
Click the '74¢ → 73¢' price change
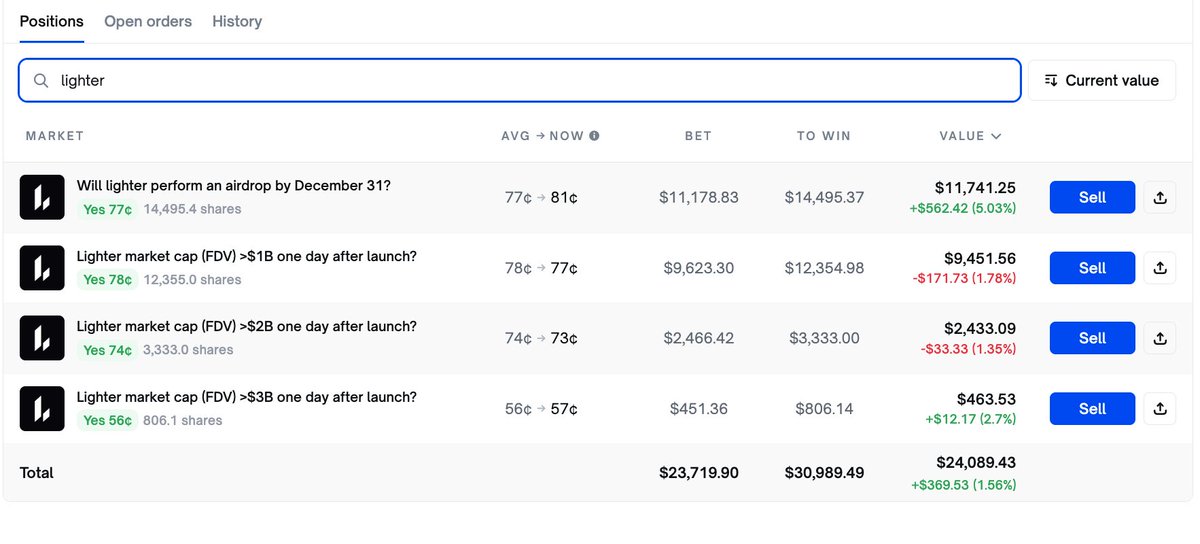[541, 338]
